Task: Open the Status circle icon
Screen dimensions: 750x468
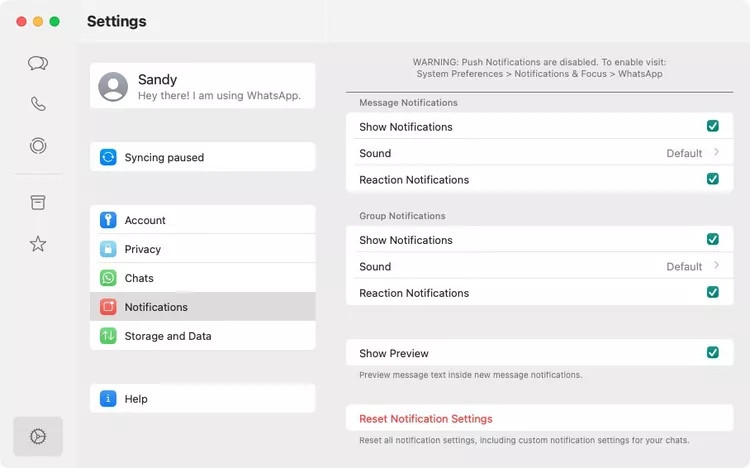Action: point(38,146)
